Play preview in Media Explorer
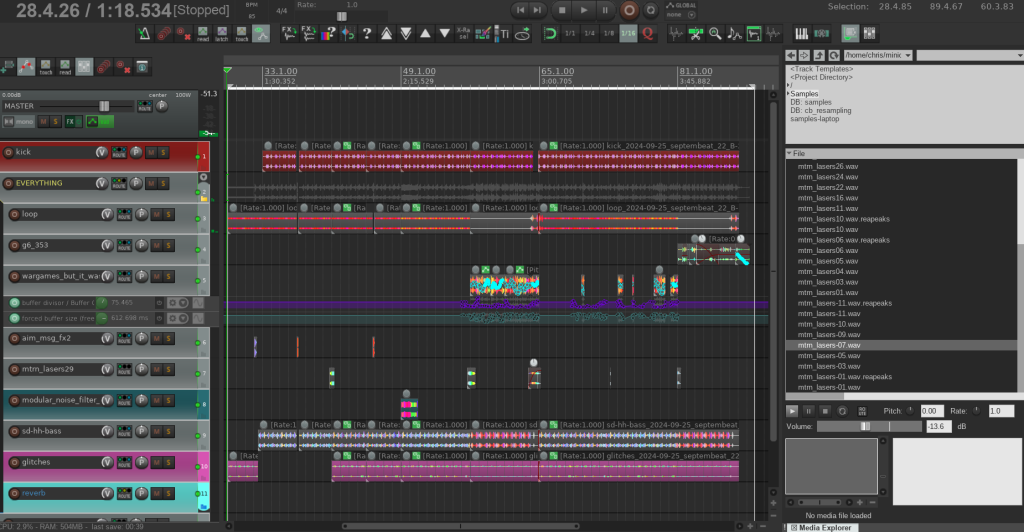This screenshot has width=1024, height=532. [792, 411]
